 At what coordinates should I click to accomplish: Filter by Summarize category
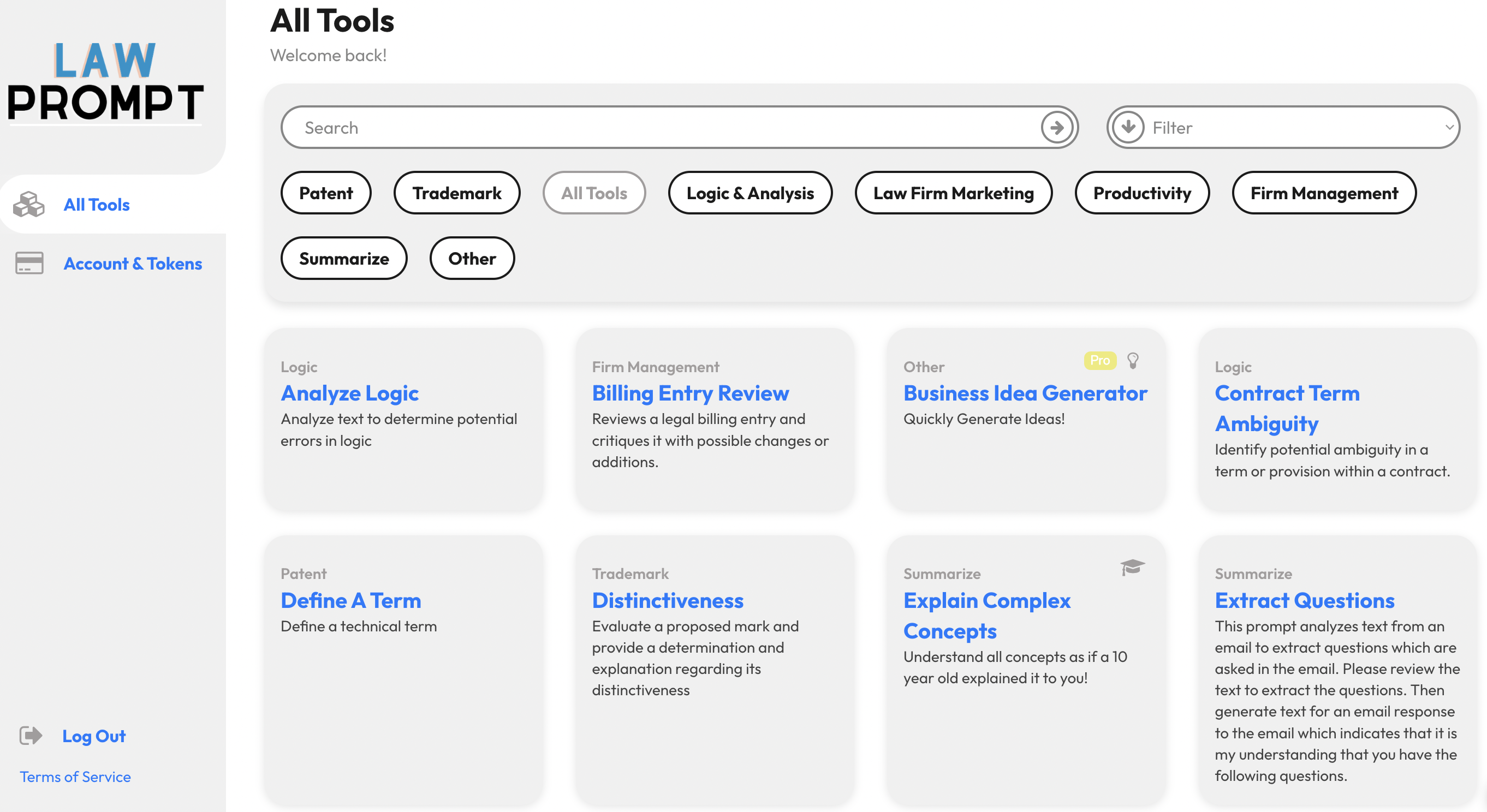coord(343,259)
